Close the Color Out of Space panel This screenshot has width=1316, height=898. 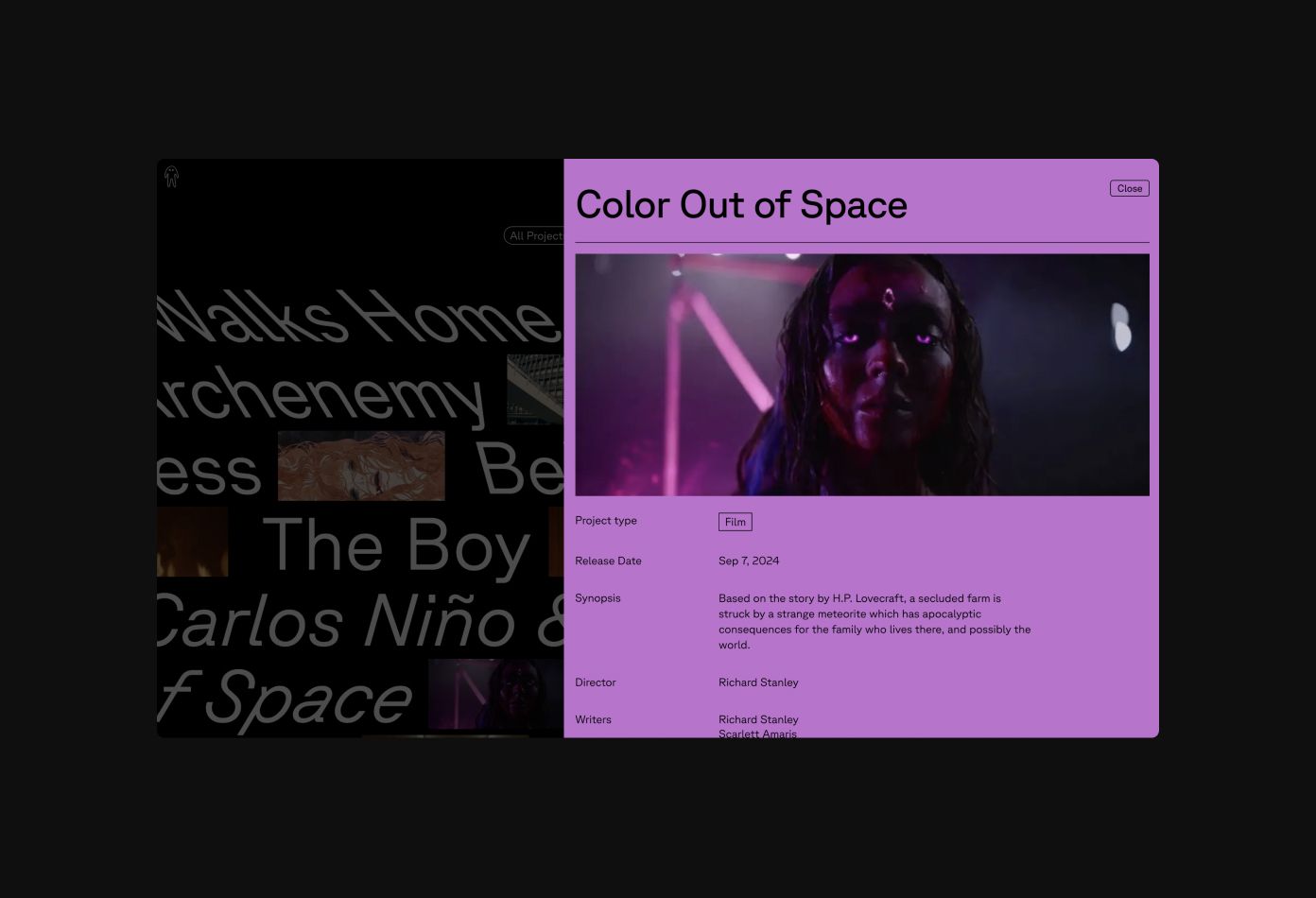[x=1129, y=188]
